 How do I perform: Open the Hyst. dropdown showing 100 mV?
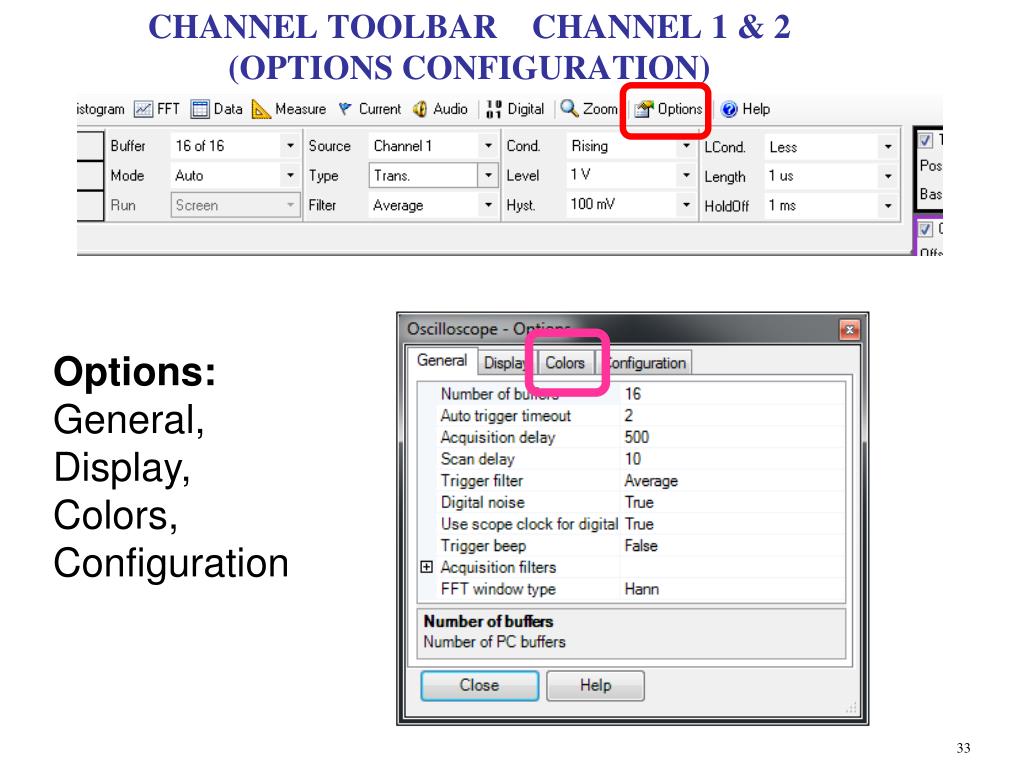point(630,204)
